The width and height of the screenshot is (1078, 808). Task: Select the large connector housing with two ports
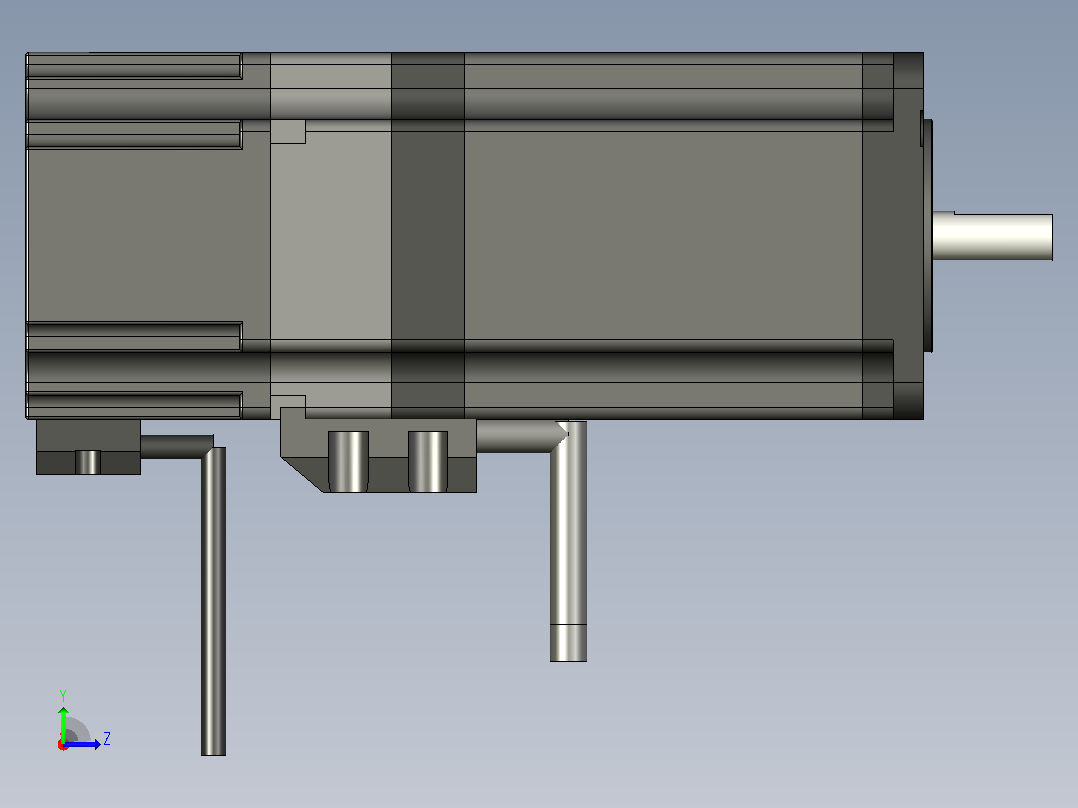point(378,450)
